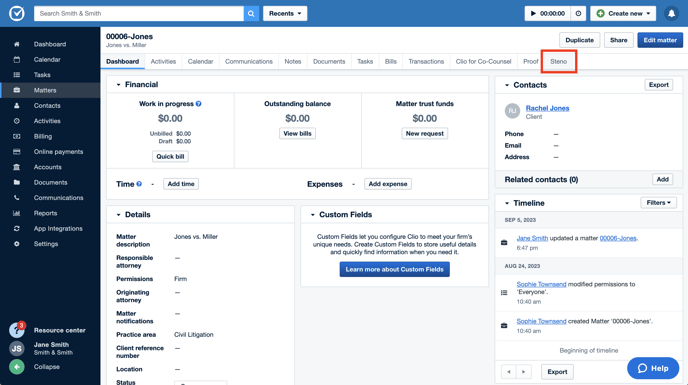
Task: Click the Edit matter button
Action: [x=660, y=40]
